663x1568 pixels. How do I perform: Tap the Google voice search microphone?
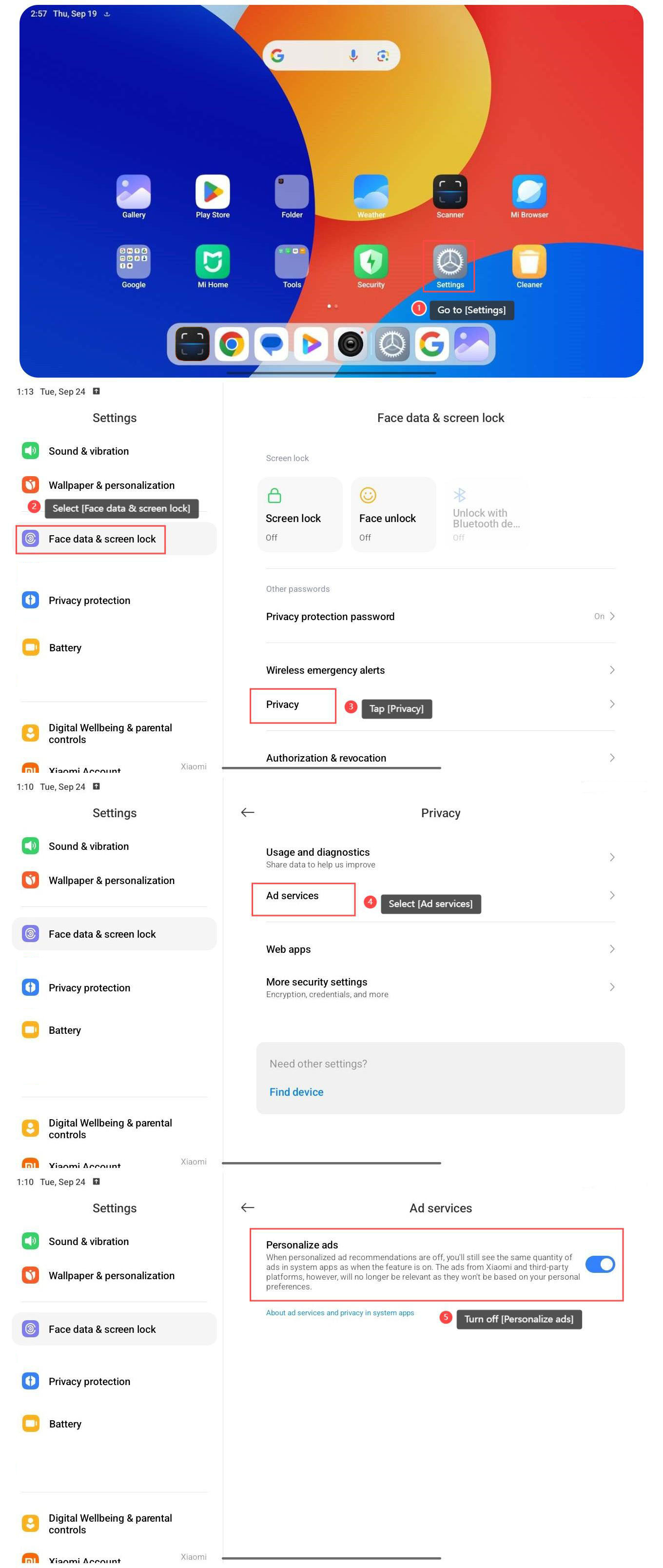pyautogui.click(x=353, y=56)
